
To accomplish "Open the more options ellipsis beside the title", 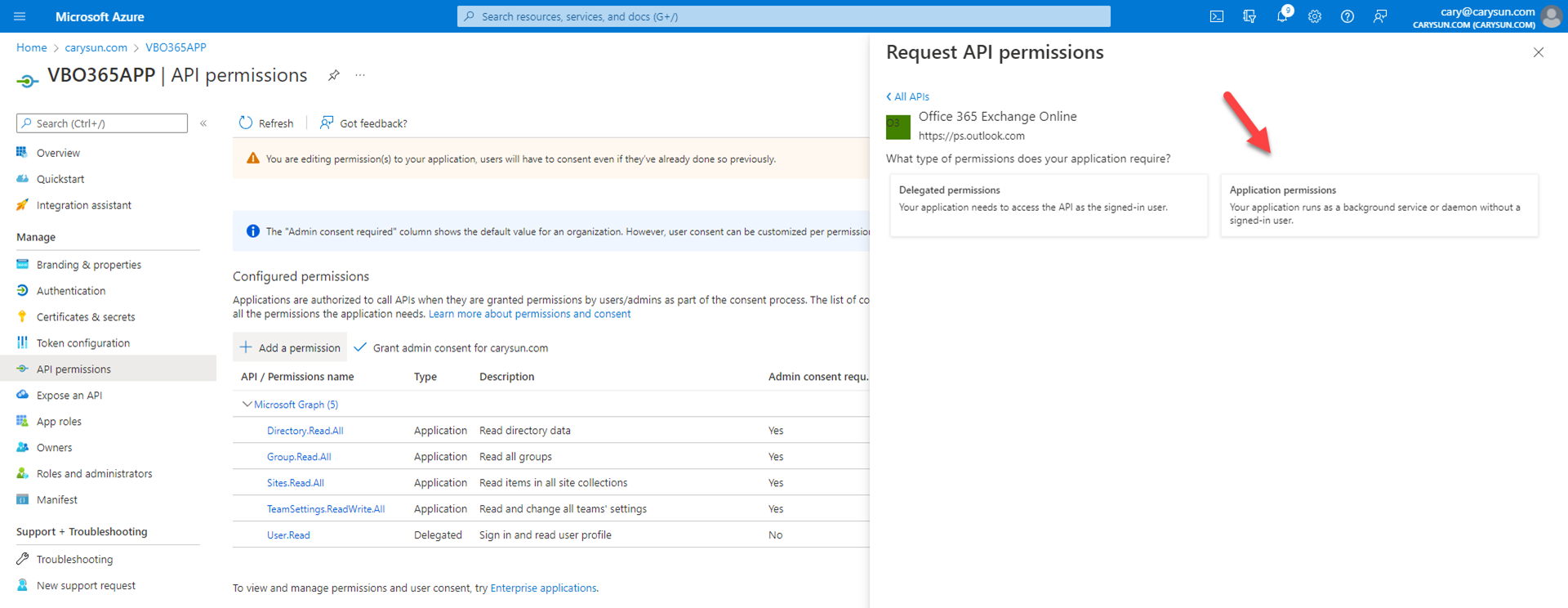I will pyautogui.click(x=360, y=75).
